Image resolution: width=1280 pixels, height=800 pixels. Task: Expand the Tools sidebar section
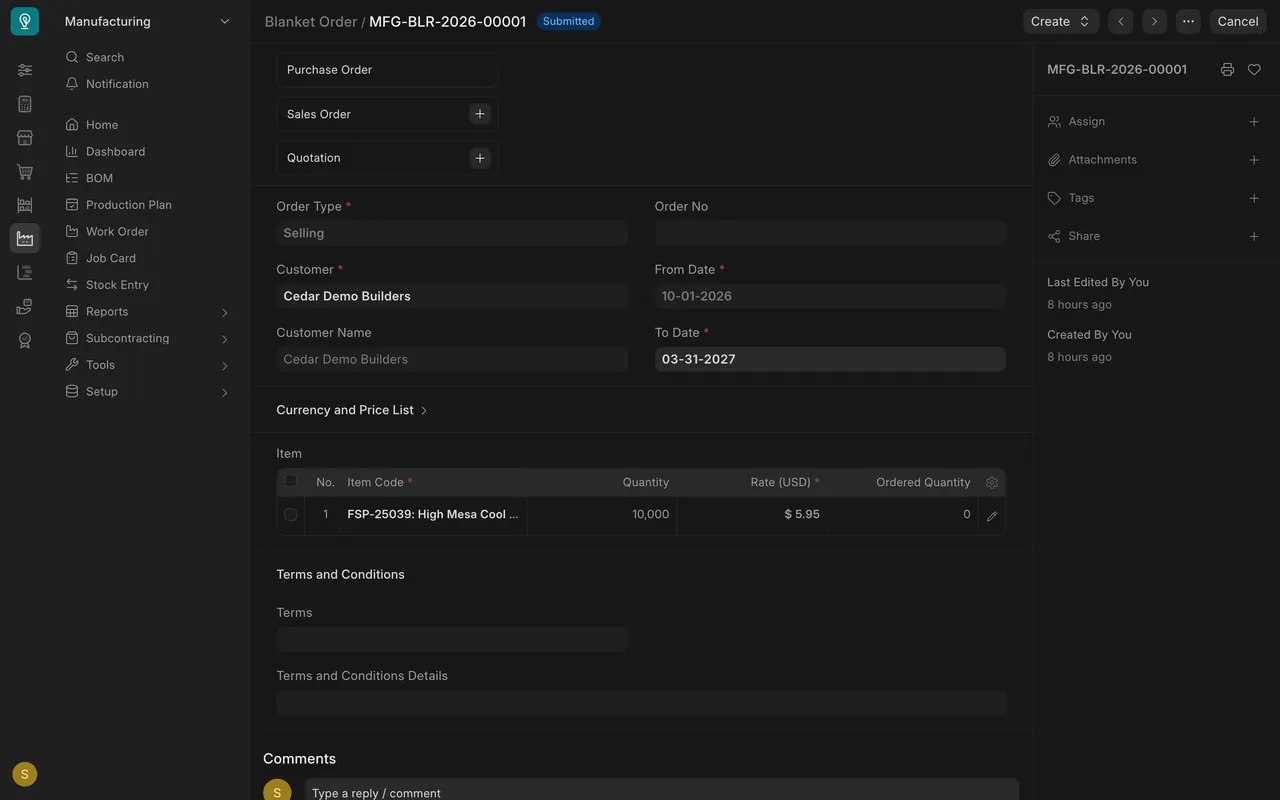tap(147, 365)
